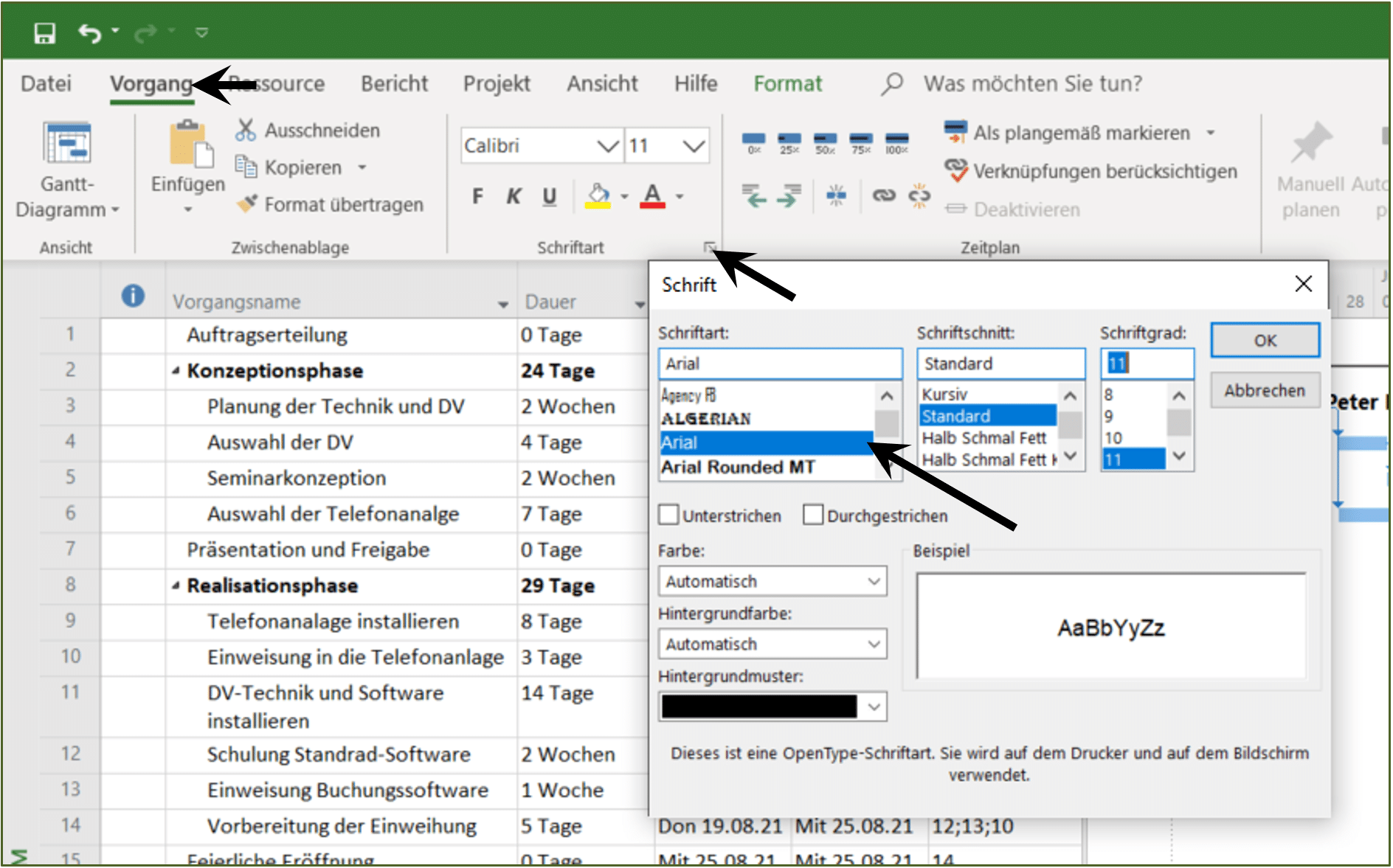Click Ausschneiden scissors icon

click(x=245, y=130)
